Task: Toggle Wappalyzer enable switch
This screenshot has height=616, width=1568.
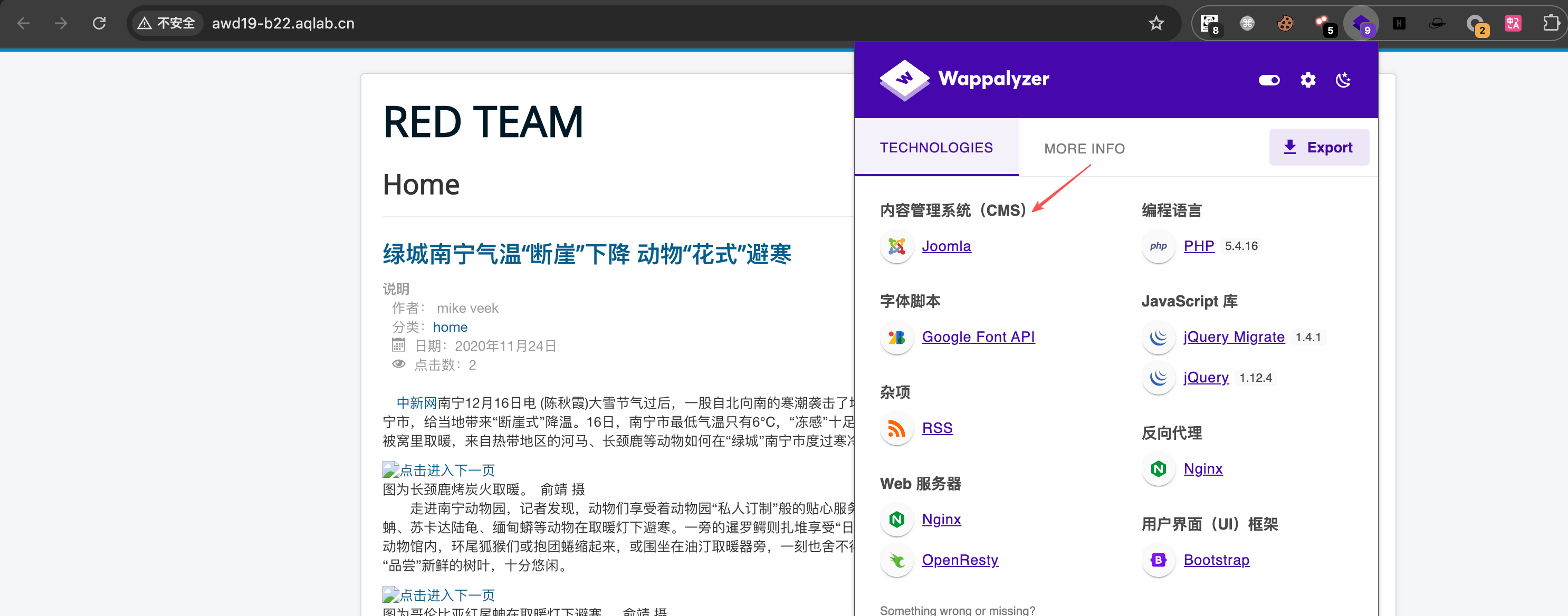Action: coord(1269,80)
